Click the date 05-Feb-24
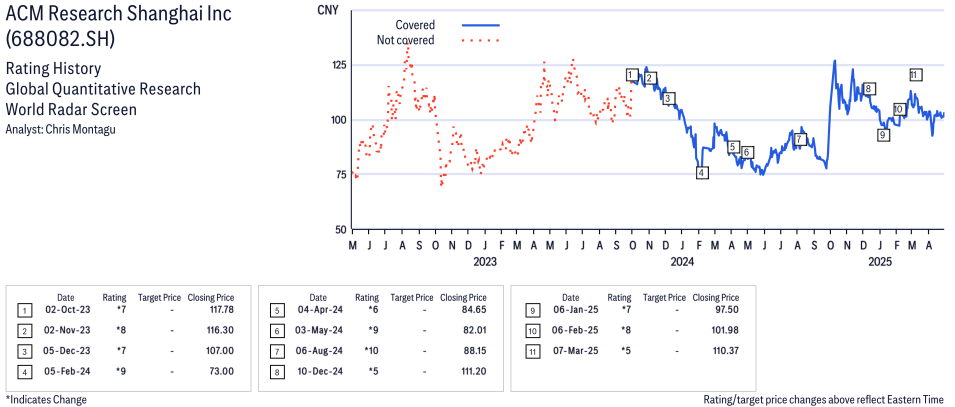Screen dimensions: 955x407 66,370
